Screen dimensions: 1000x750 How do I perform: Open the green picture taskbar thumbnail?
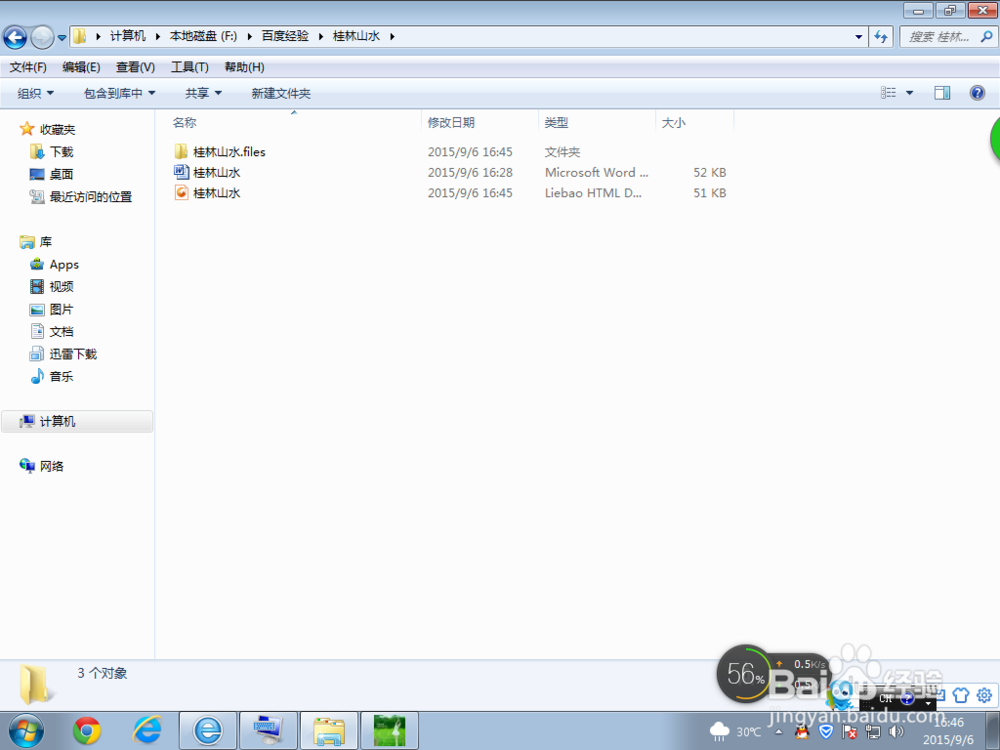[x=389, y=731]
